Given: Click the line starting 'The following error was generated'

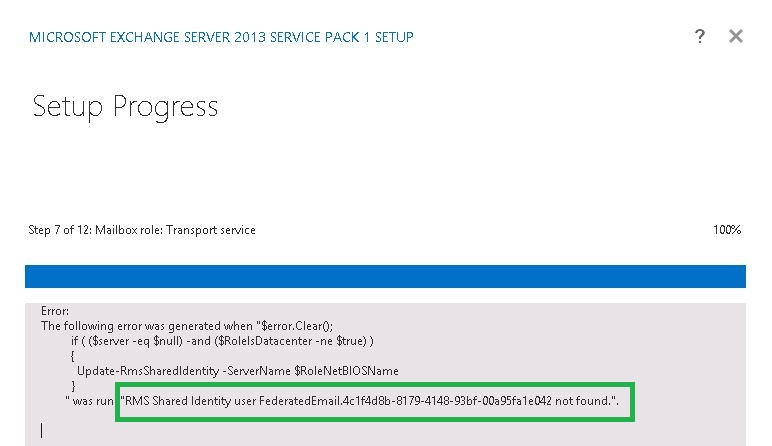Looking at the screenshot, I should [187, 326].
